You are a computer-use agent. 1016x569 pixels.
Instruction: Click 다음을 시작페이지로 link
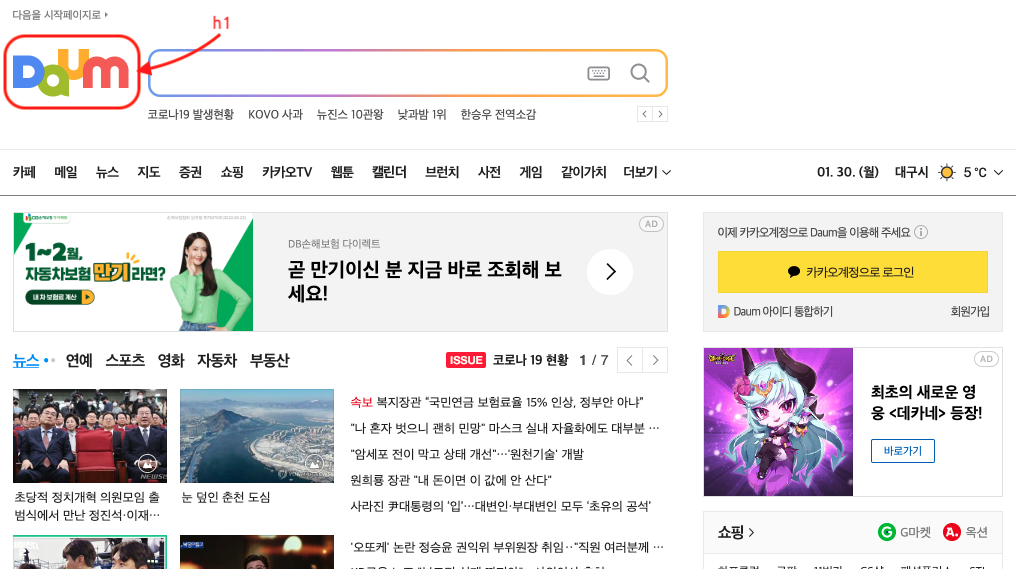tap(56, 14)
